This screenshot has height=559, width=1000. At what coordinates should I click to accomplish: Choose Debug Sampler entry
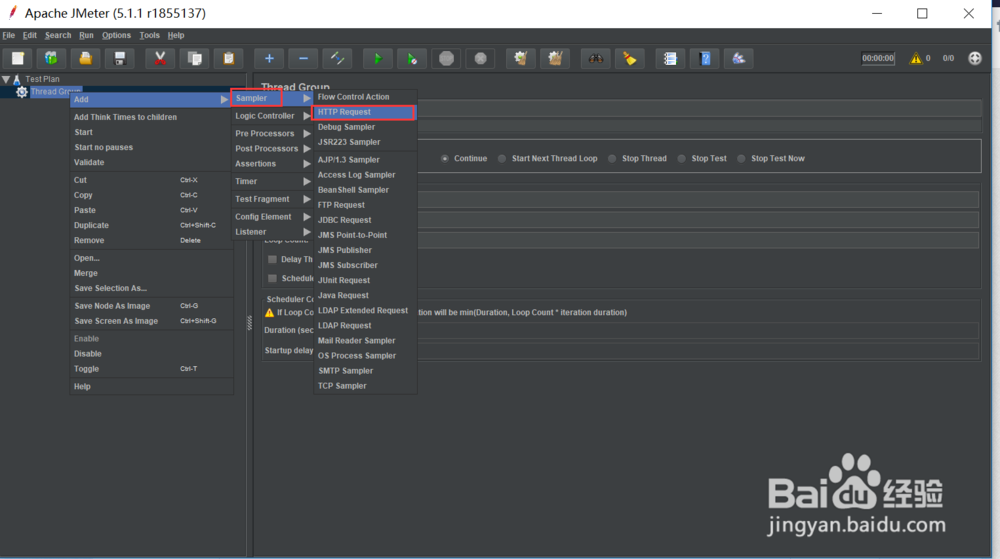tap(365, 127)
